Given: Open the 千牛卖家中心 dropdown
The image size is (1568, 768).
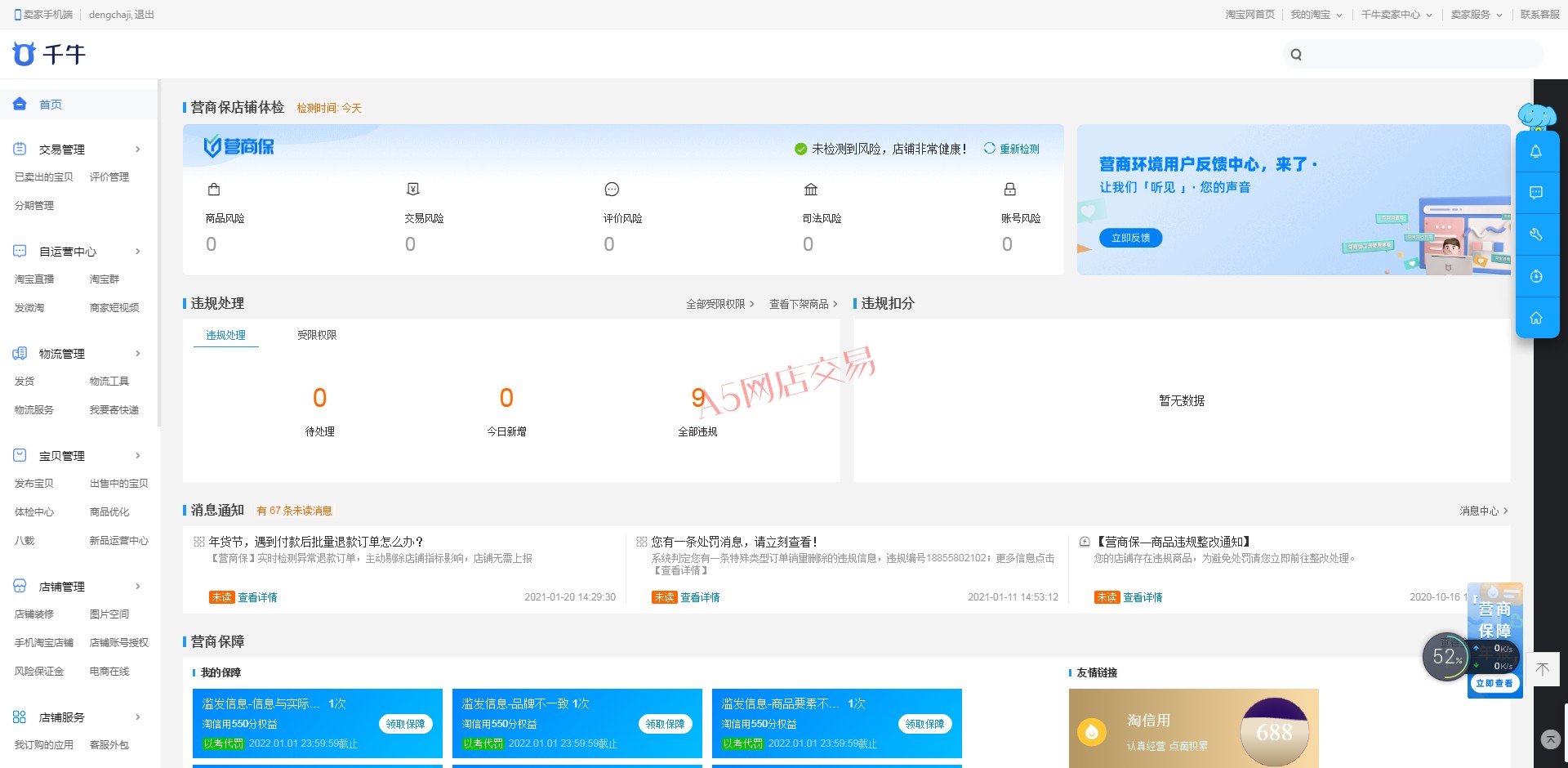Looking at the screenshot, I should pyautogui.click(x=1396, y=15).
